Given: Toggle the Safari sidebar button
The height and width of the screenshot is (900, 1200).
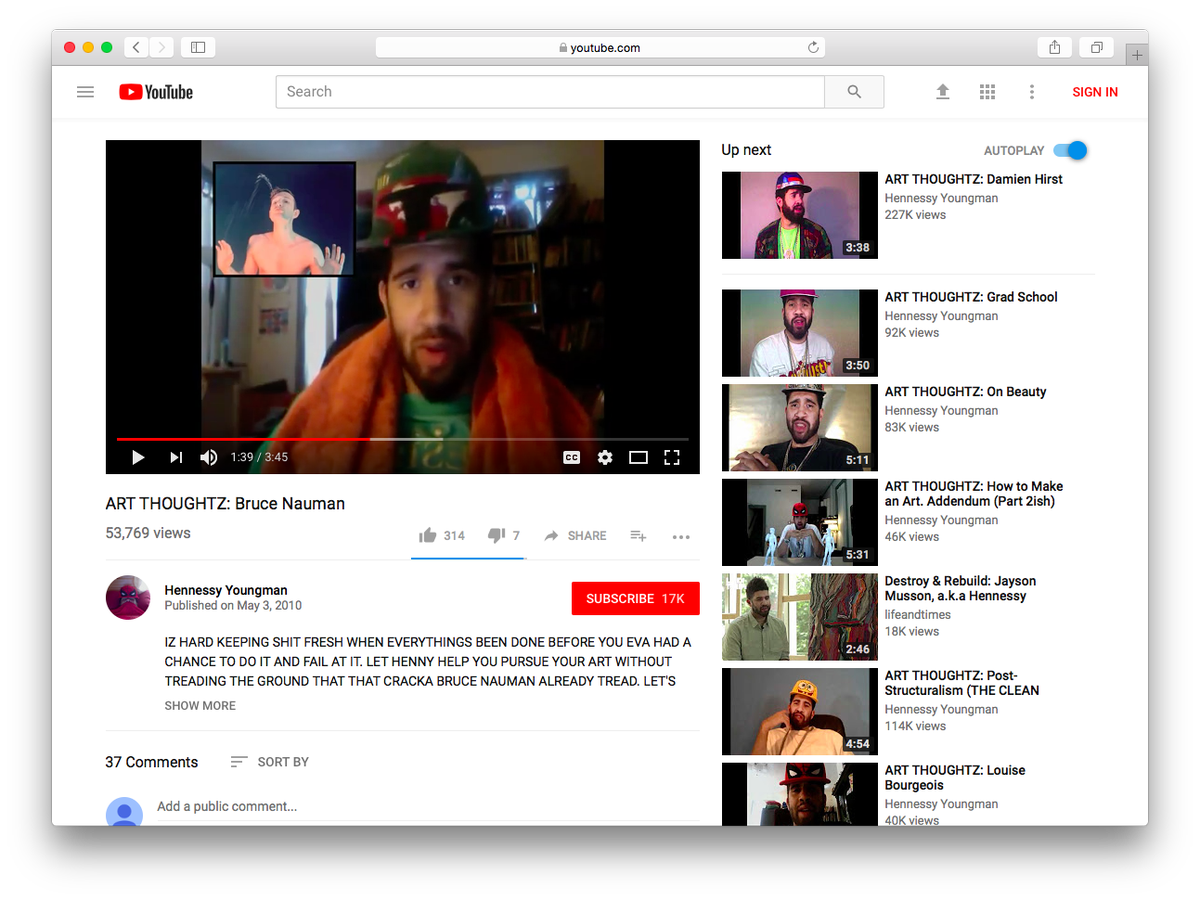Looking at the screenshot, I should [x=198, y=47].
